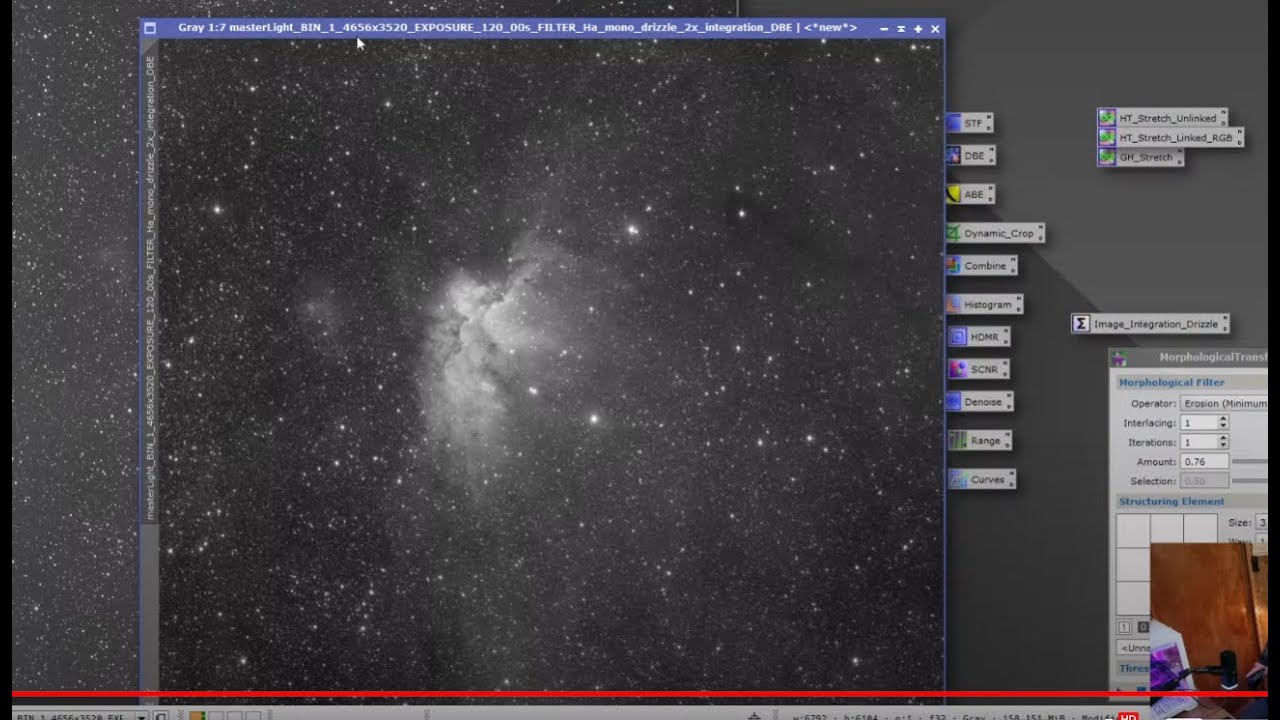Click the vertical view identifier tab of image
The width and height of the screenshot is (1280, 720).
tap(150, 288)
